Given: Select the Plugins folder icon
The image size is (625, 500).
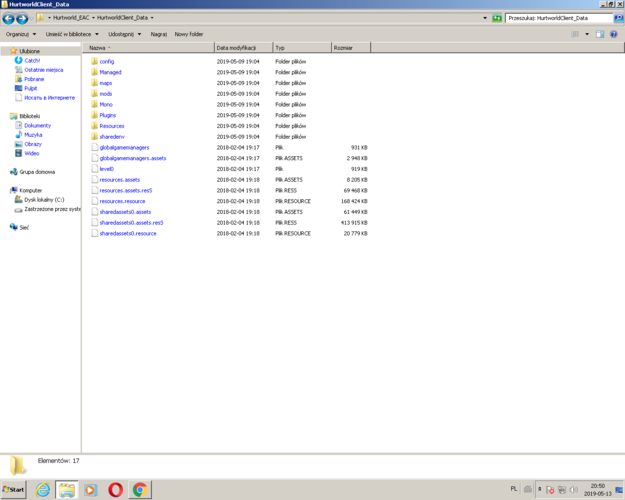Looking at the screenshot, I should 94,115.
